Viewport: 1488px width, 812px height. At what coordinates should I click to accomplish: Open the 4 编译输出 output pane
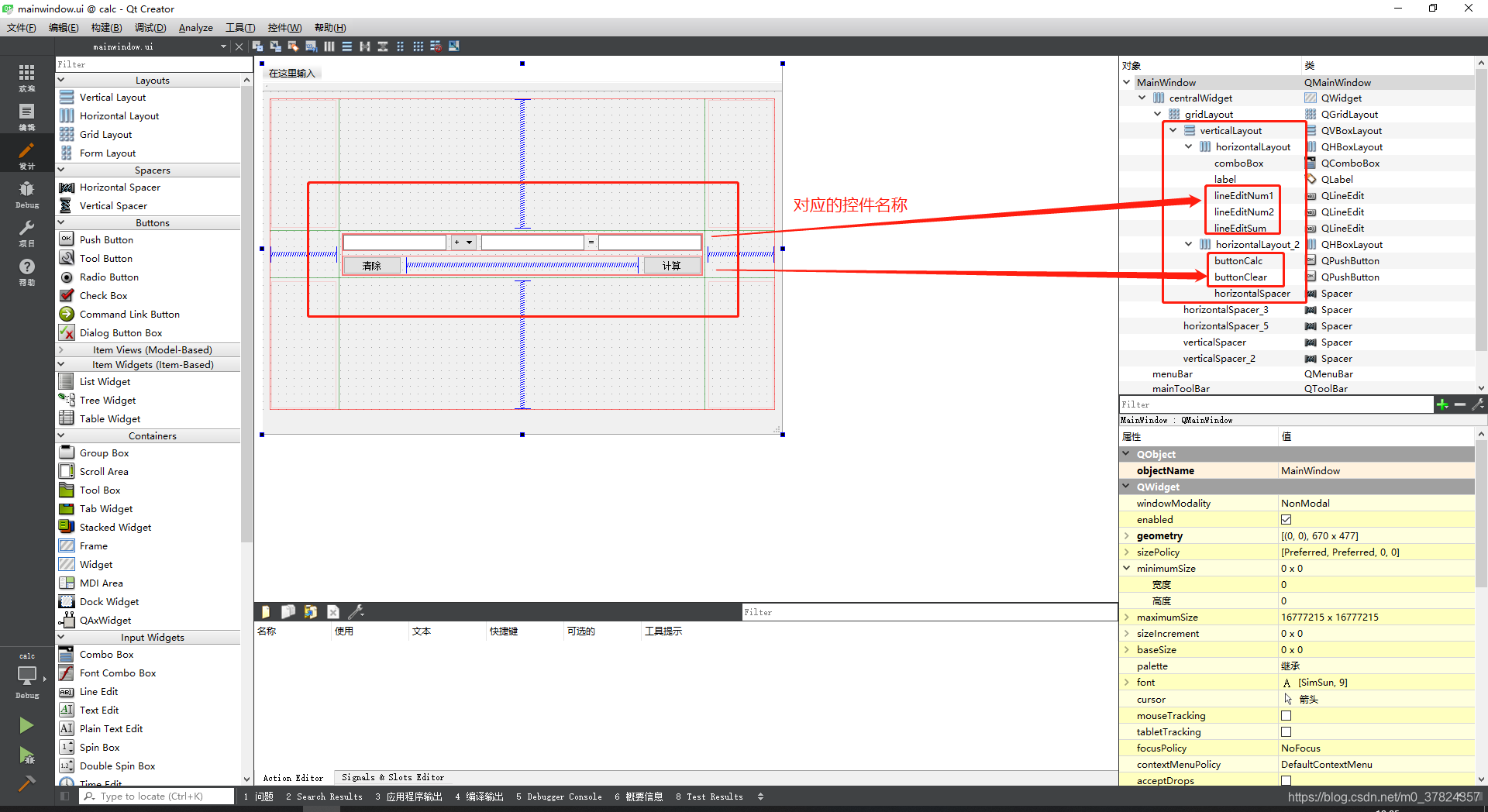tap(480, 797)
